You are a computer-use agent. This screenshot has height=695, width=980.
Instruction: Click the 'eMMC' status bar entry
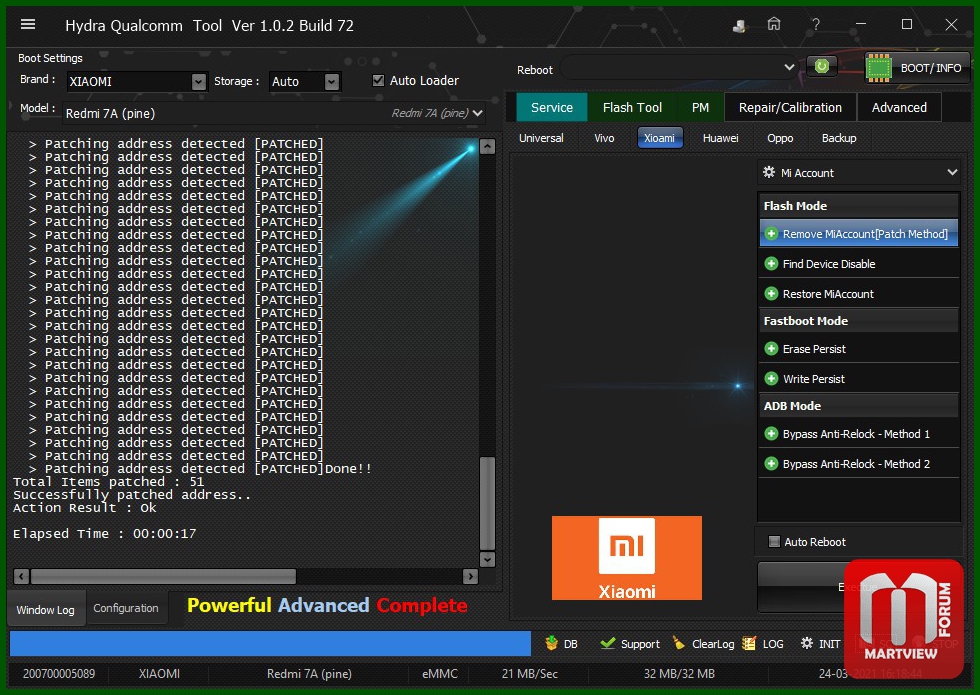pos(440,674)
